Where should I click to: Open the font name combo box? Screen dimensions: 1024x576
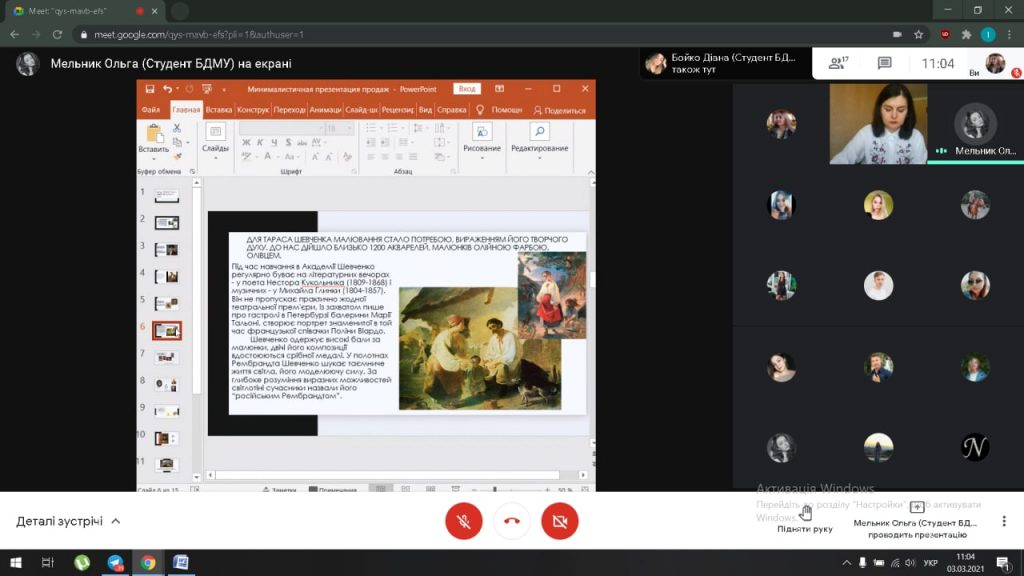[x=281, y=129]
